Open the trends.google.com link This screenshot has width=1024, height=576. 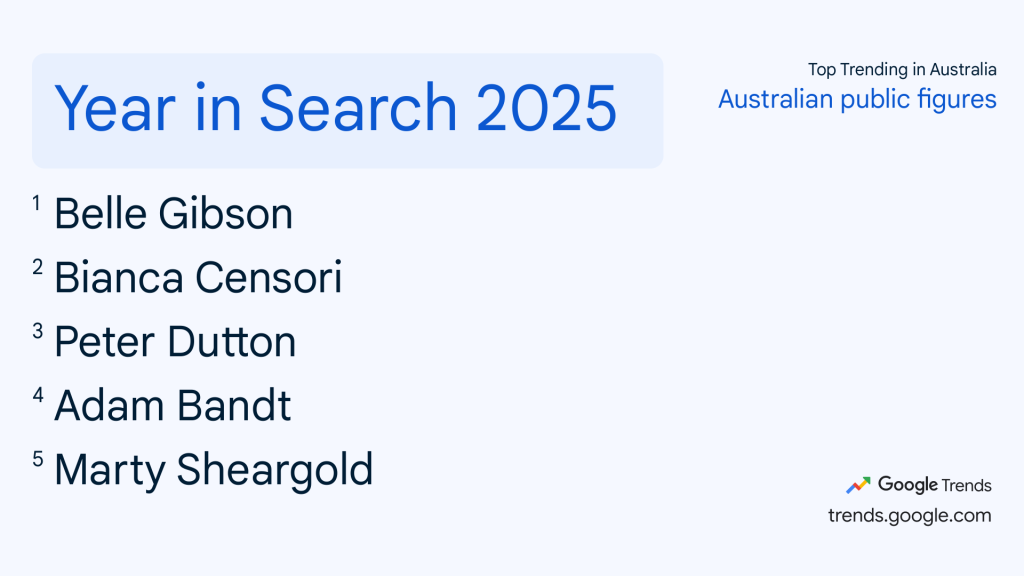(x=909, y=516)
